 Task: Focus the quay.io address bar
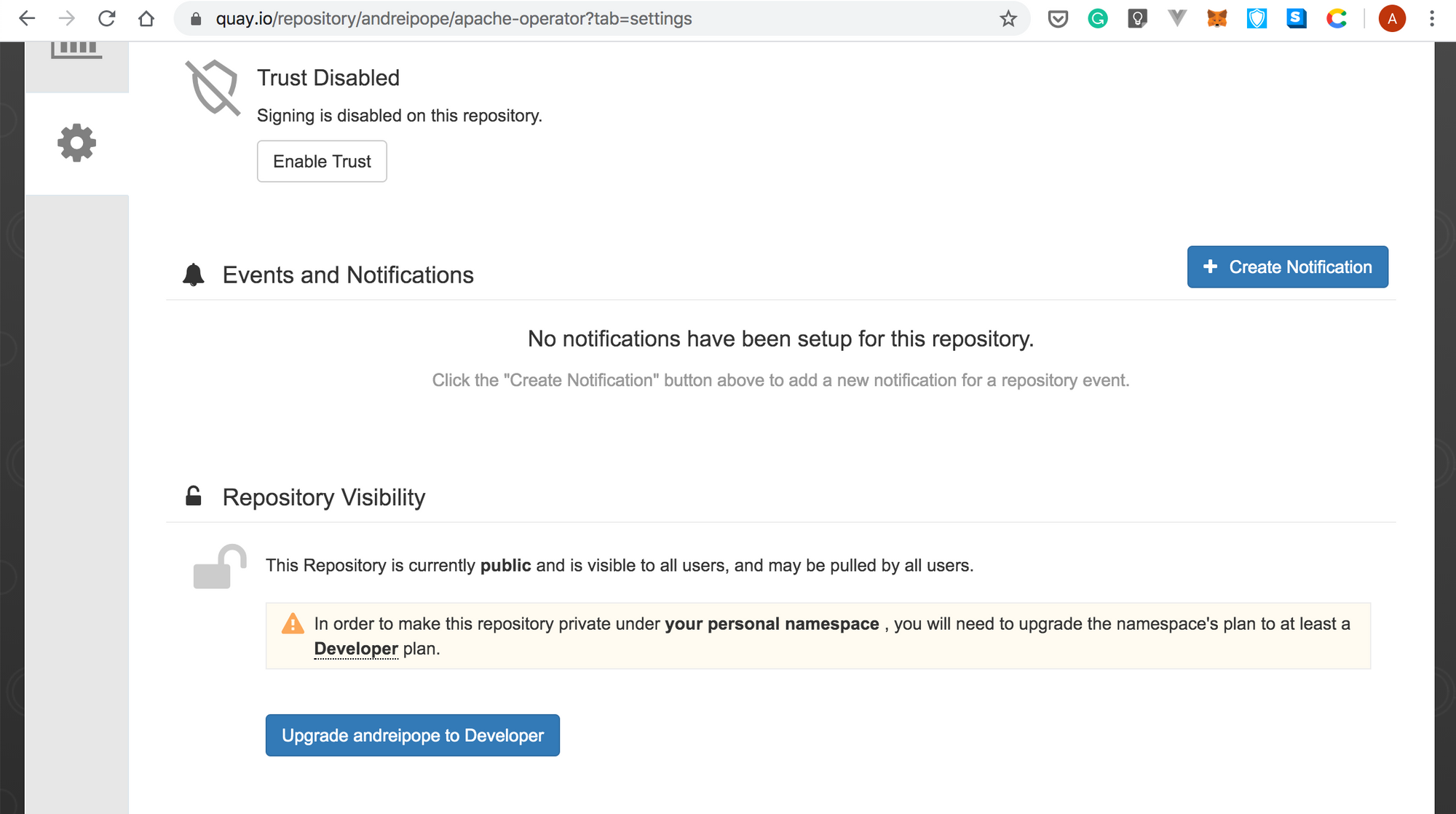[582, 19]
